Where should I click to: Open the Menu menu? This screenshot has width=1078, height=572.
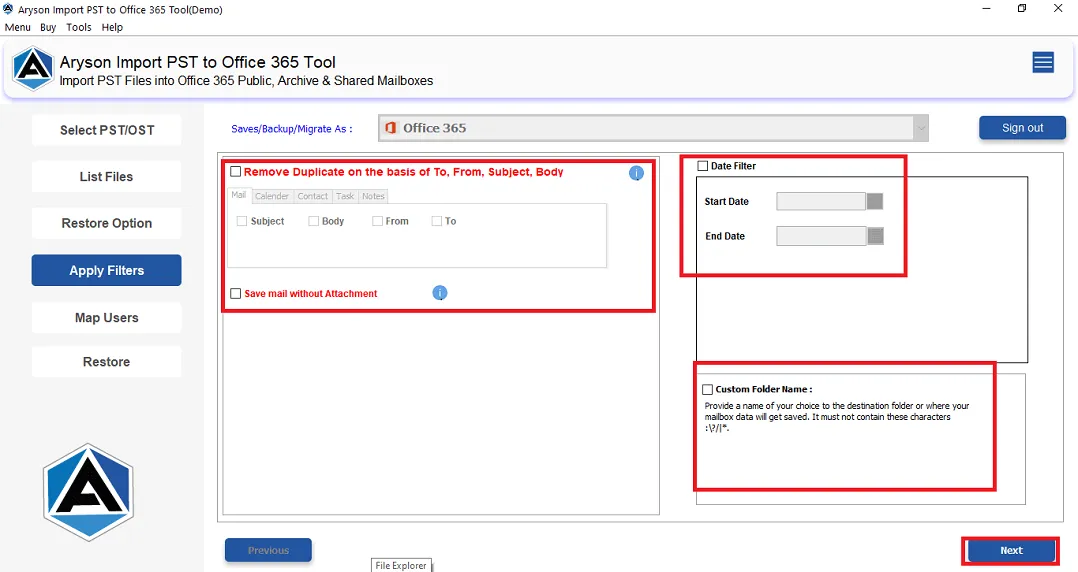(x=17, y=28)
